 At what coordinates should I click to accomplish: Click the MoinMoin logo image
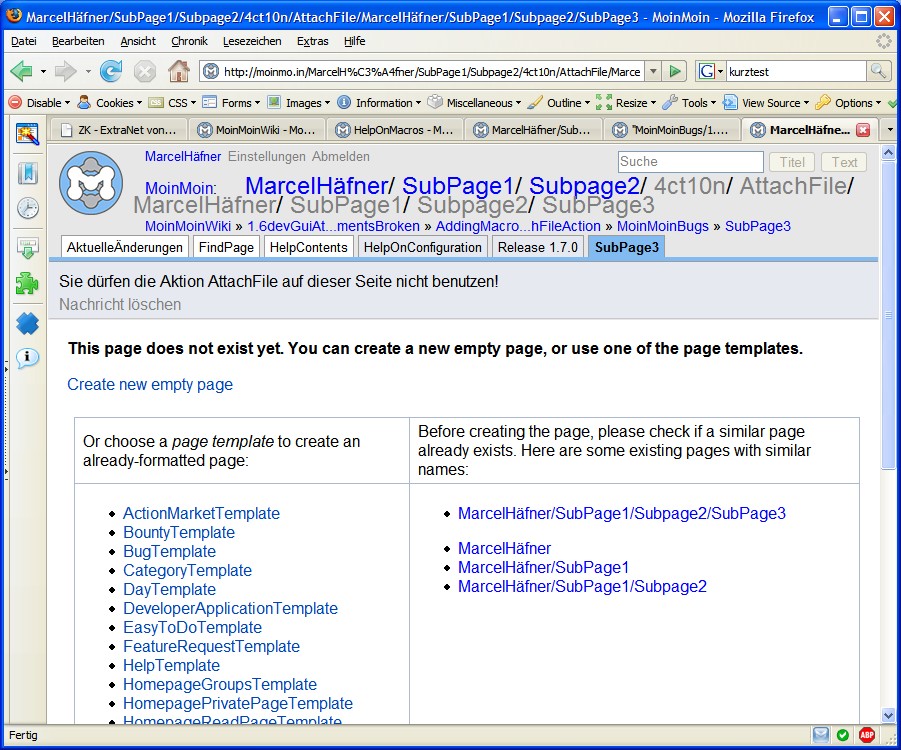point(91,183)
